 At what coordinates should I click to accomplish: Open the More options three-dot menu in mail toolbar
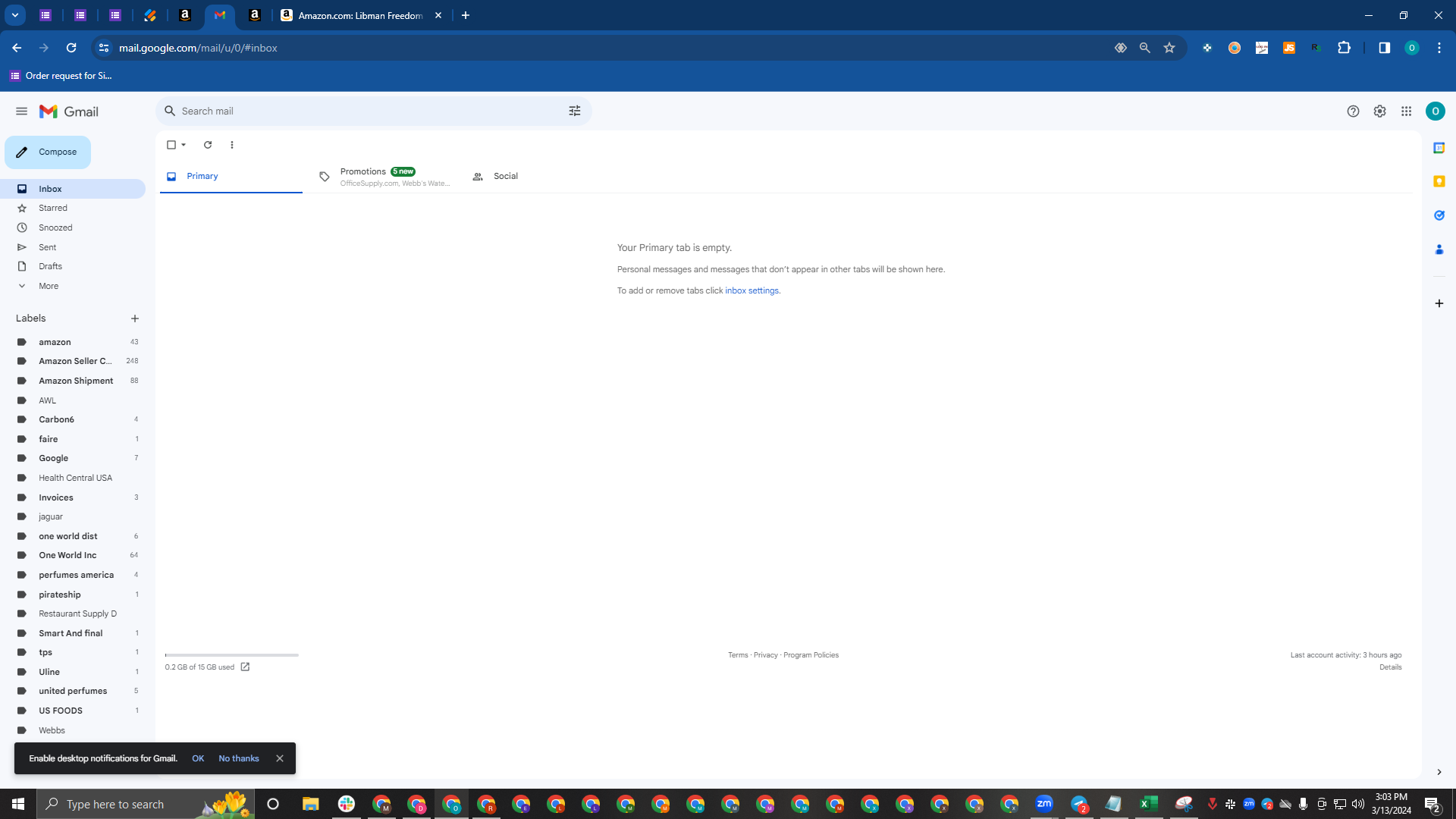(232, 145)
